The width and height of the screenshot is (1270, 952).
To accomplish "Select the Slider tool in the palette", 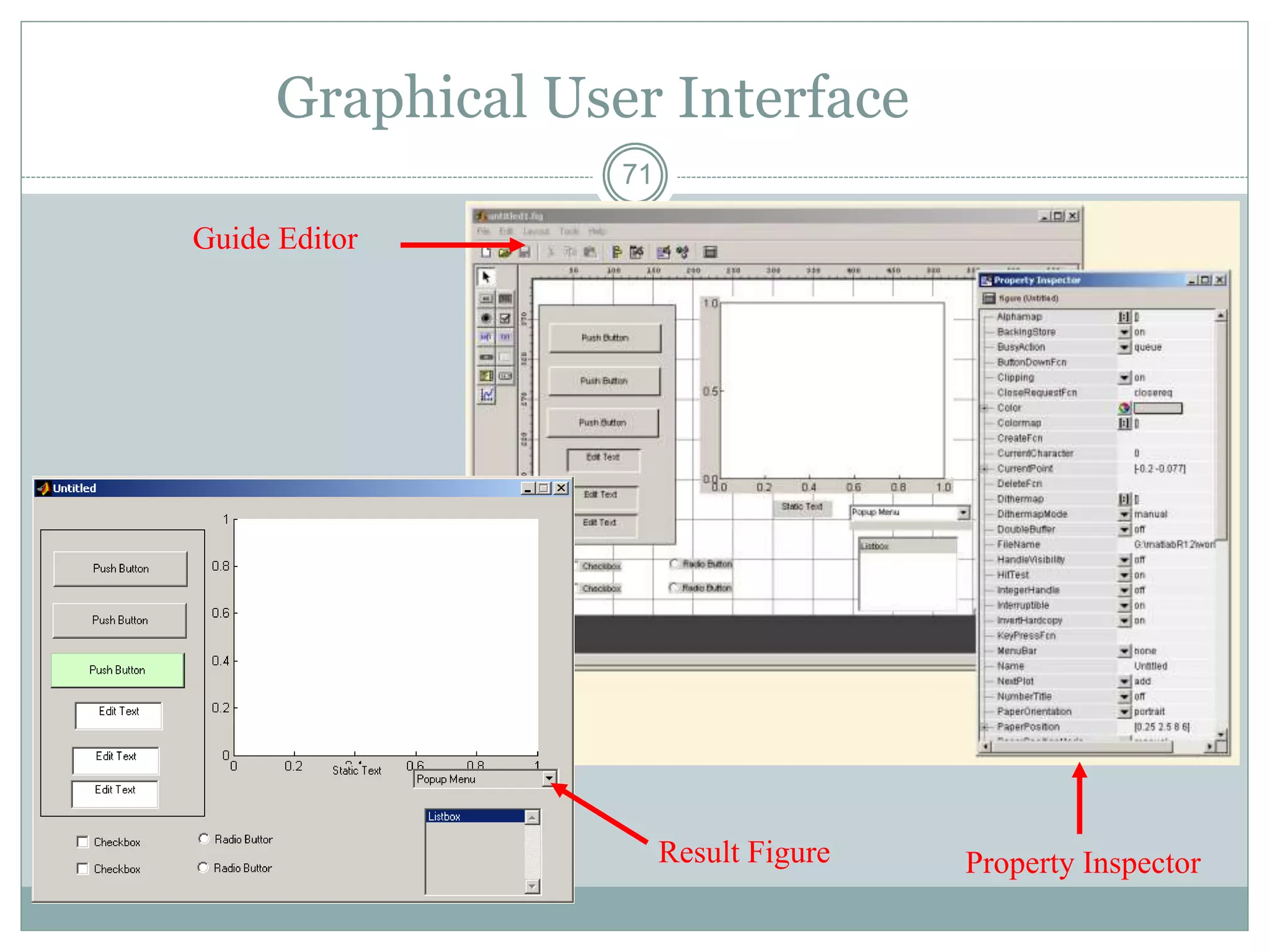I will (x=486, y=357).
